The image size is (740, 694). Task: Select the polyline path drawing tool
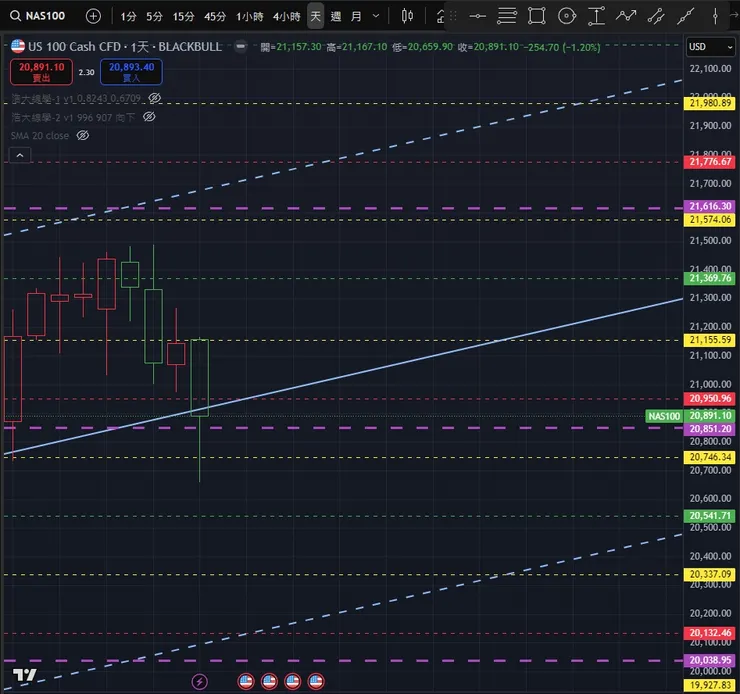click(626, 16)
